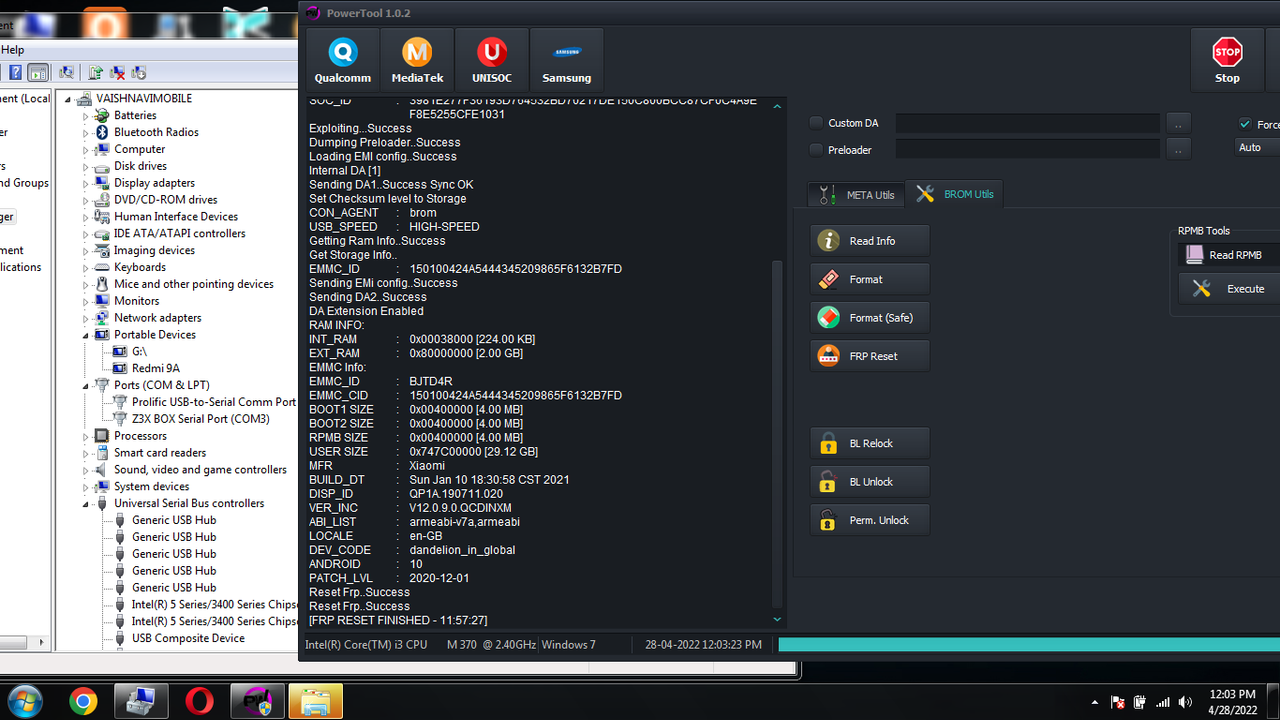Click the network signal tray icon
The height and width of the screenshot is (720, 1280).
pyautogui.click(x=1163, y=702)
